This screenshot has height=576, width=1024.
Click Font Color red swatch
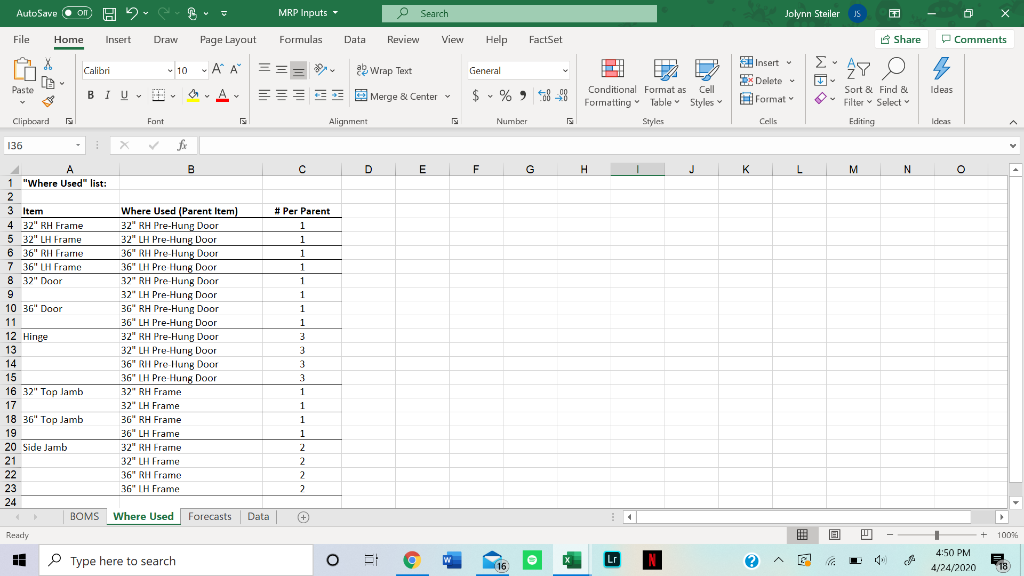pyautogui.click(x=223, y=95)
